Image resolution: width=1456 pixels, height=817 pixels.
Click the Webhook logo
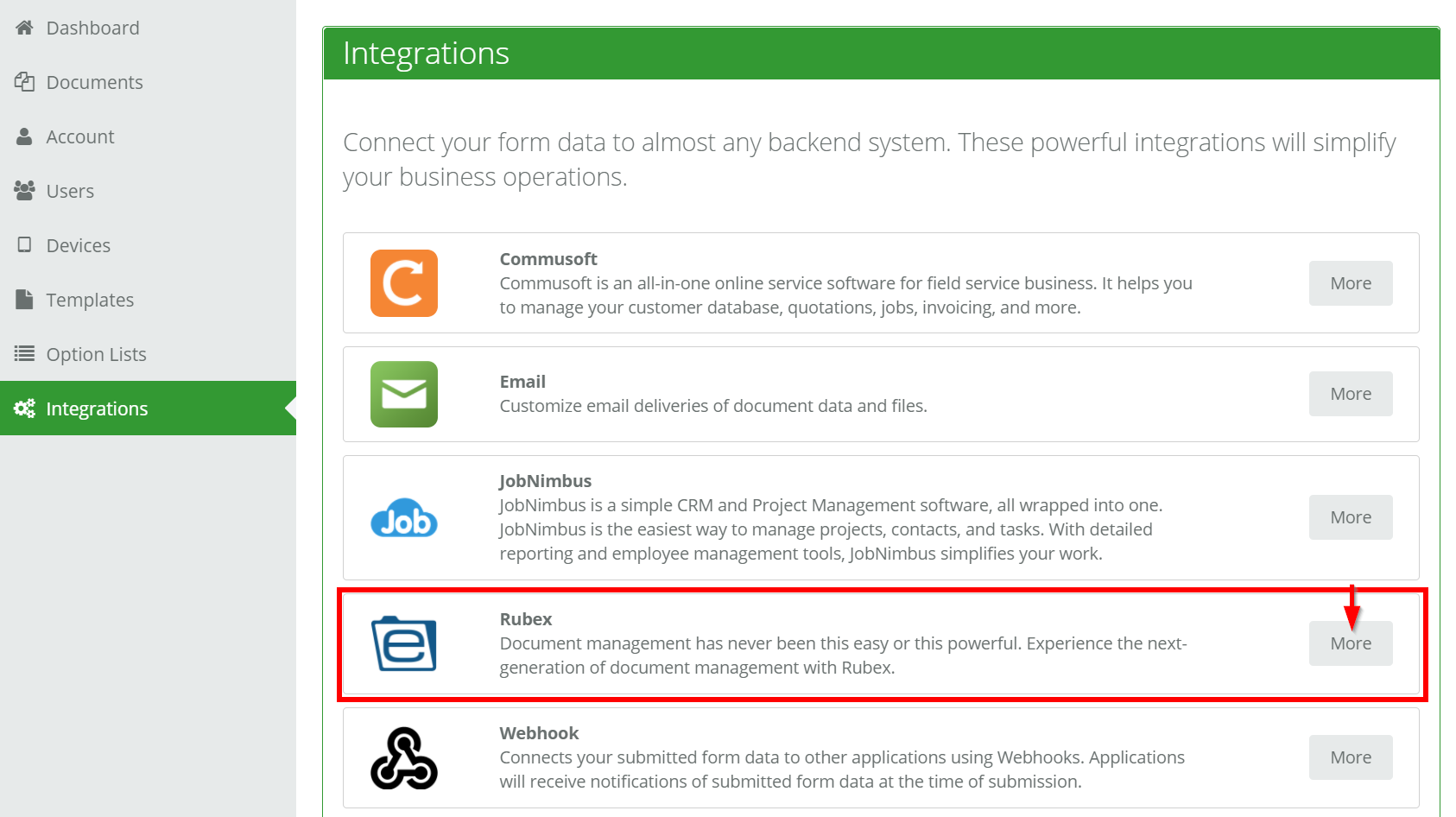coord(404,757)
